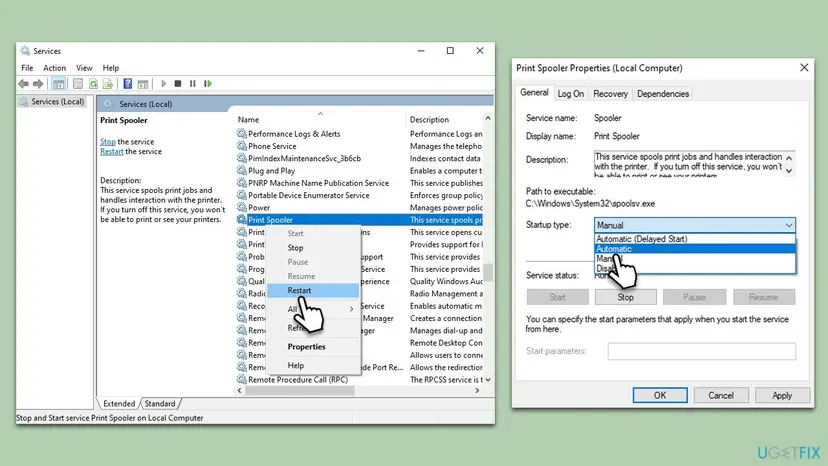Toggle the console tree toolbar icon
The height and width of the screenshot is (466, 828).
(59, 83)
